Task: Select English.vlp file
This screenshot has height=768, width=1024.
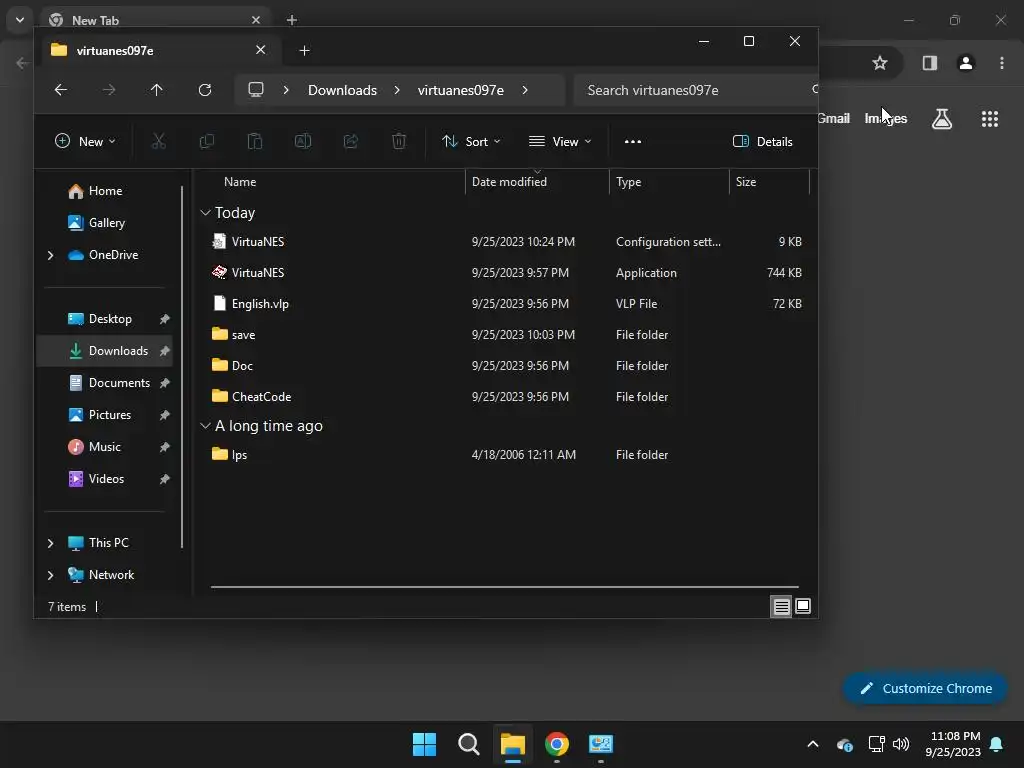Action: point(505,304)
